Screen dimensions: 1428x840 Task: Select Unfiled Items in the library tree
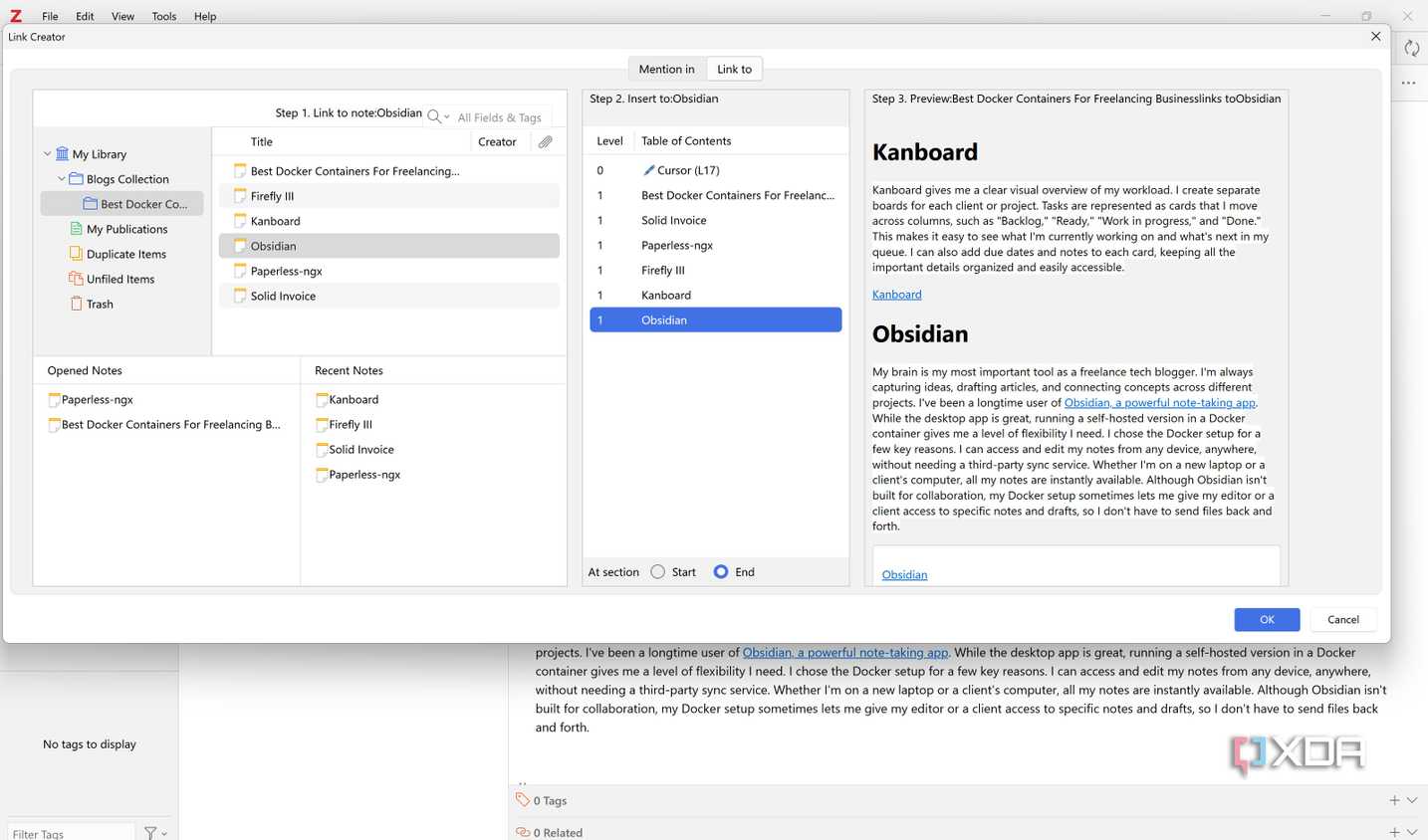point(119,279)
